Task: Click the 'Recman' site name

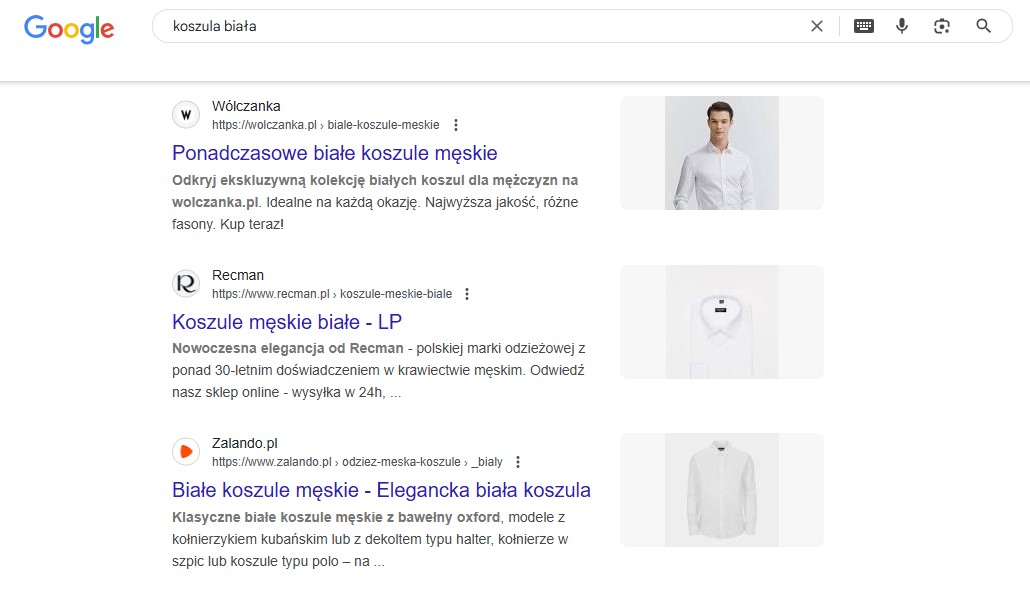Action: (x=238, y=275)
